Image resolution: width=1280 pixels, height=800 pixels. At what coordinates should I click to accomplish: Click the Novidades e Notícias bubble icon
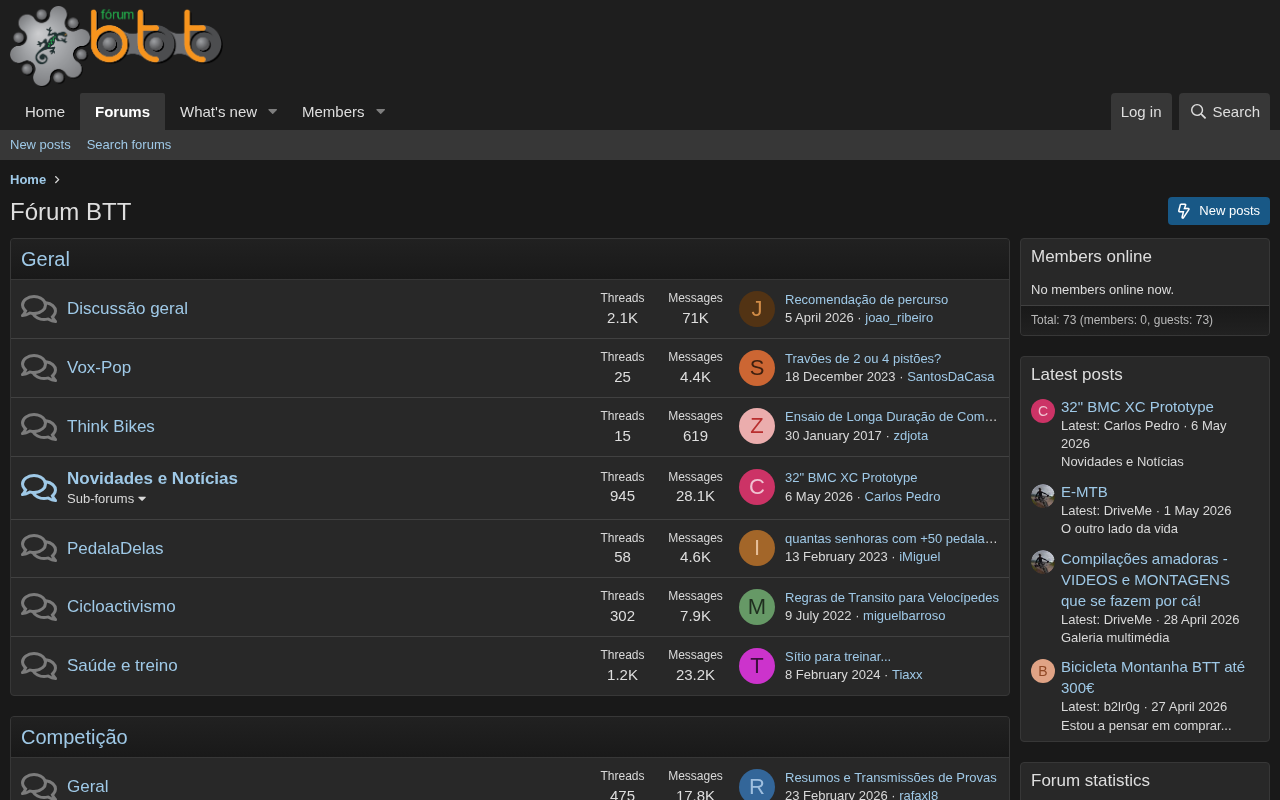point(39,488)
